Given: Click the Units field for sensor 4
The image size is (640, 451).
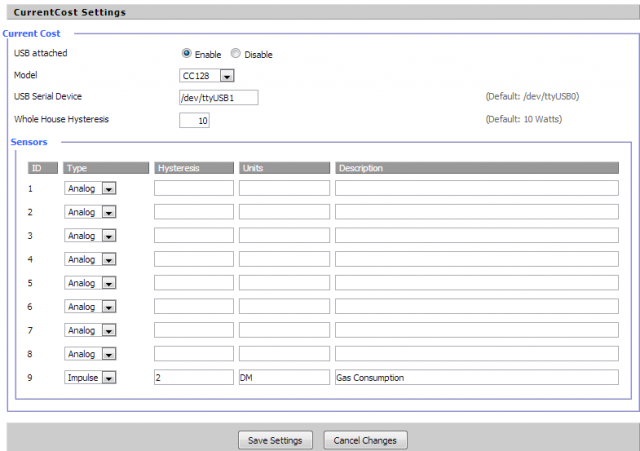Looking at the screenshot, I should pos(284,259).
